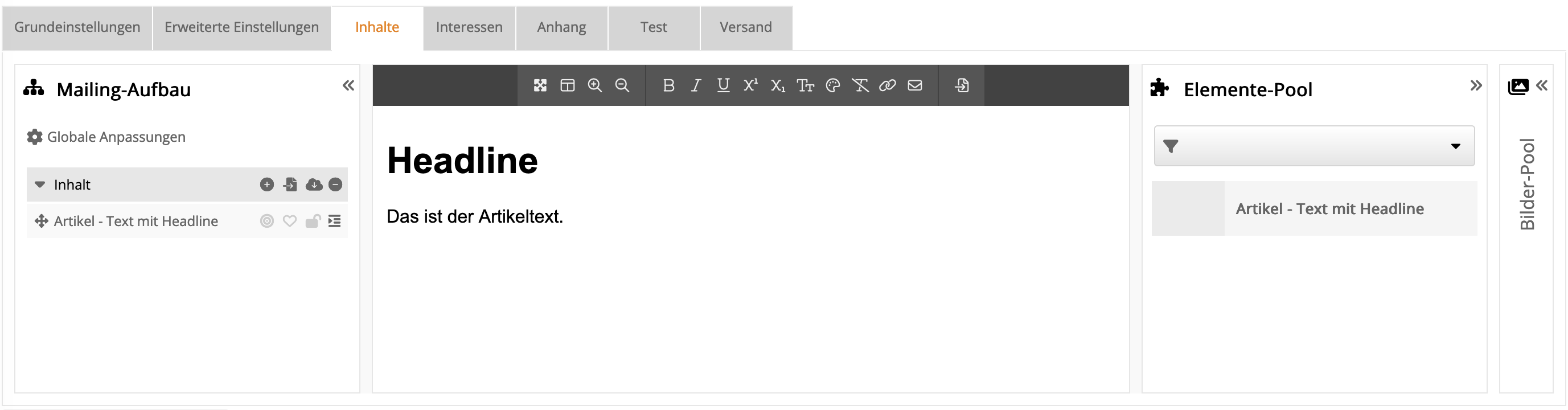Collapse the Mailing-Aufbau panel
Viewport: 1568px width, 410px height.
(348, 85)
